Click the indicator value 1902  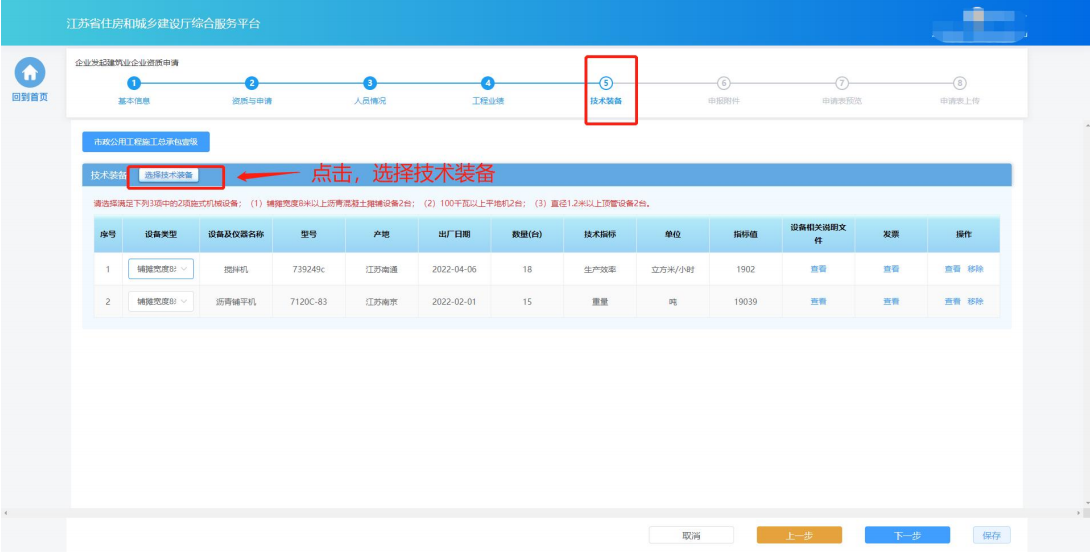746,269
